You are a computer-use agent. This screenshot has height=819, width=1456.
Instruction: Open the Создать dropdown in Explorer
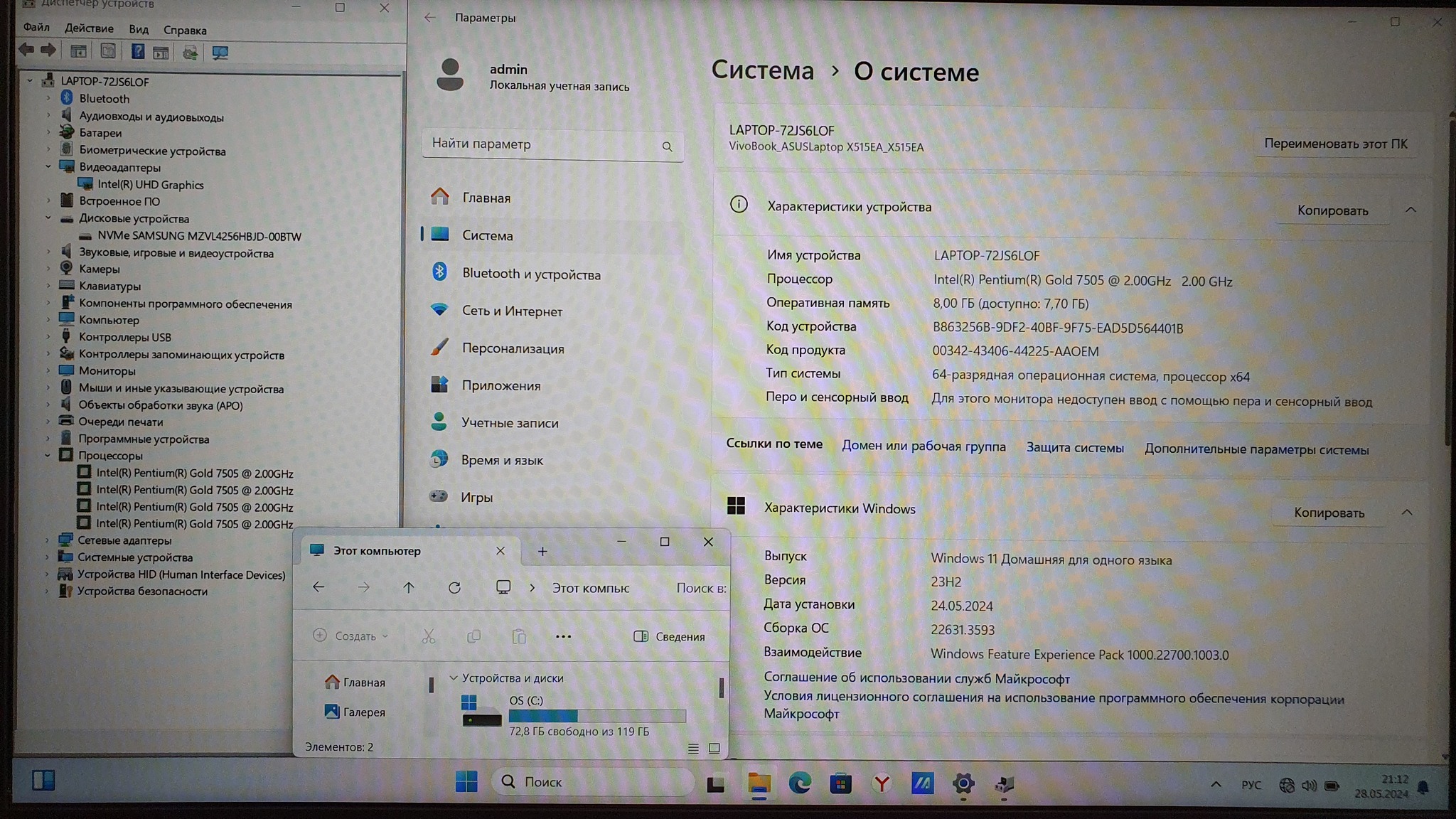click(x=351, y=636)
